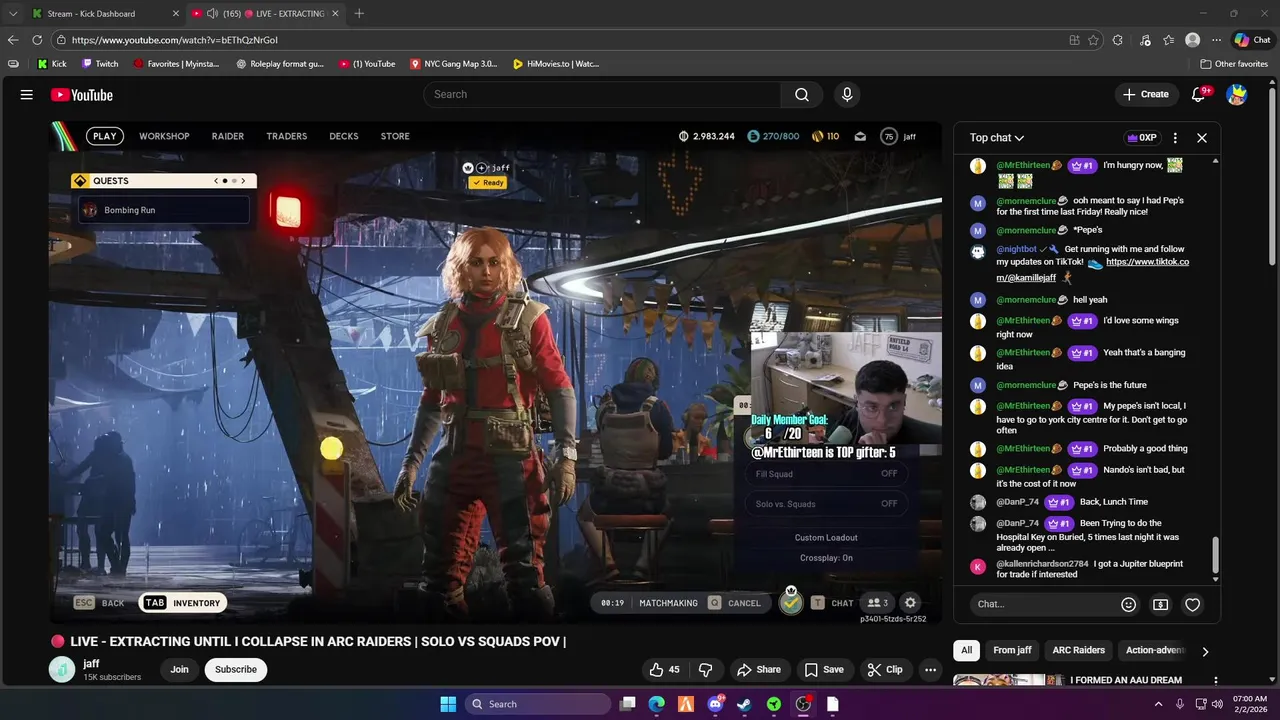Image resolution: width=1280 pixels, height=720 pixels.
Task: Open suggested video three-dot menu
Action: tap(1216, 681)
